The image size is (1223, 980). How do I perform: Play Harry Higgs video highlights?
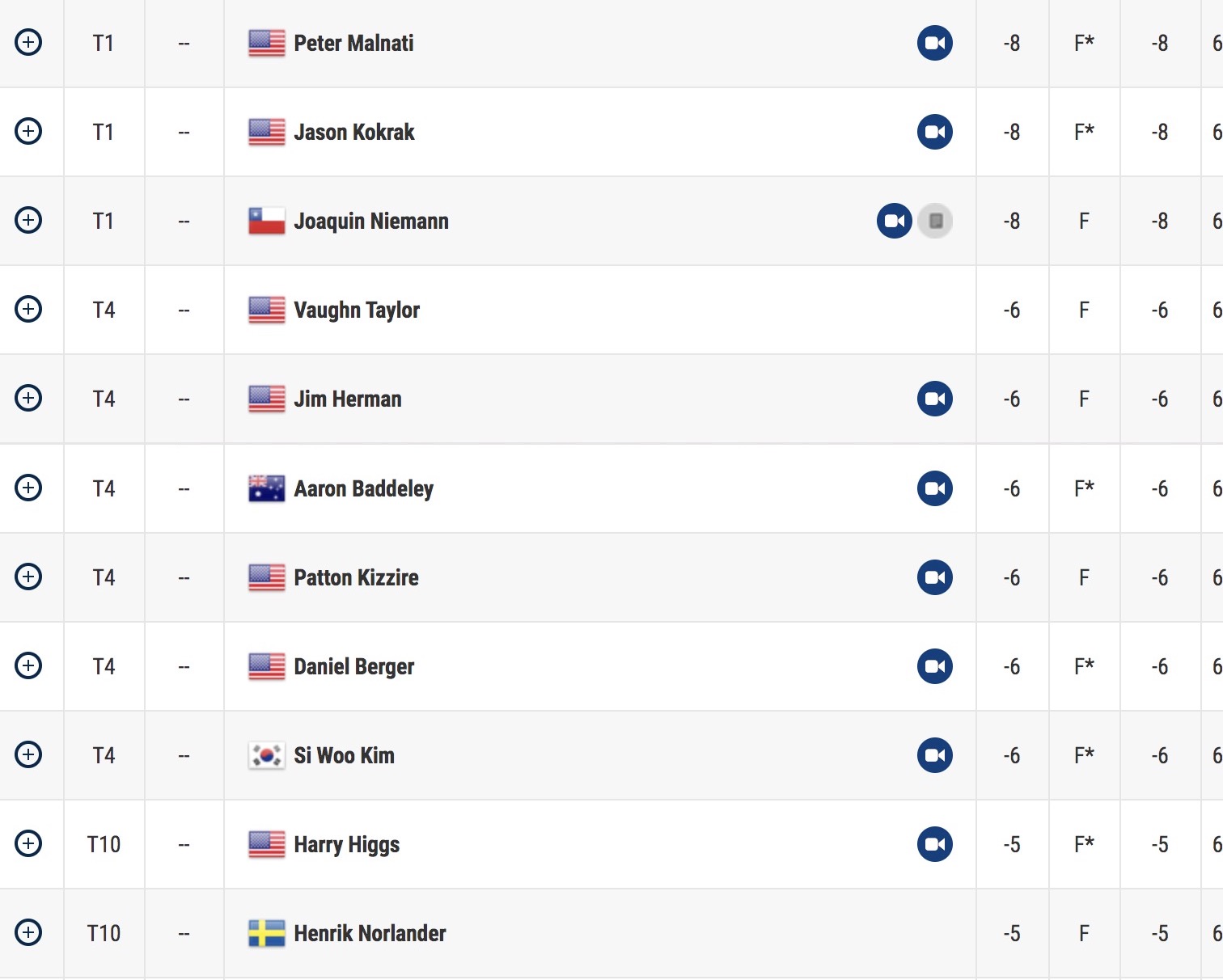click(935, 844)
